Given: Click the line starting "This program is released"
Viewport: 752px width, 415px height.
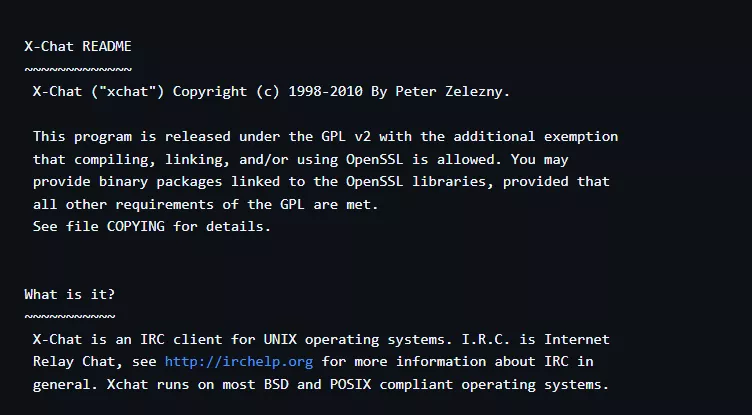Looking at the screenshot, I should pyautogui.click(x=325, y=136).
